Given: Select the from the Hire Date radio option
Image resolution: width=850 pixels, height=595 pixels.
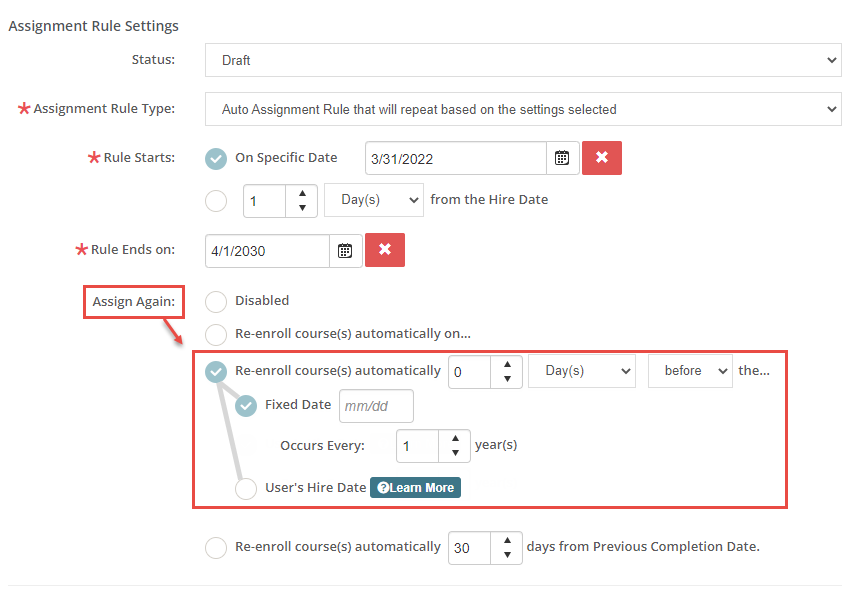Looking at the screenshot, I should pyautogui.click(x=216, y=201).
